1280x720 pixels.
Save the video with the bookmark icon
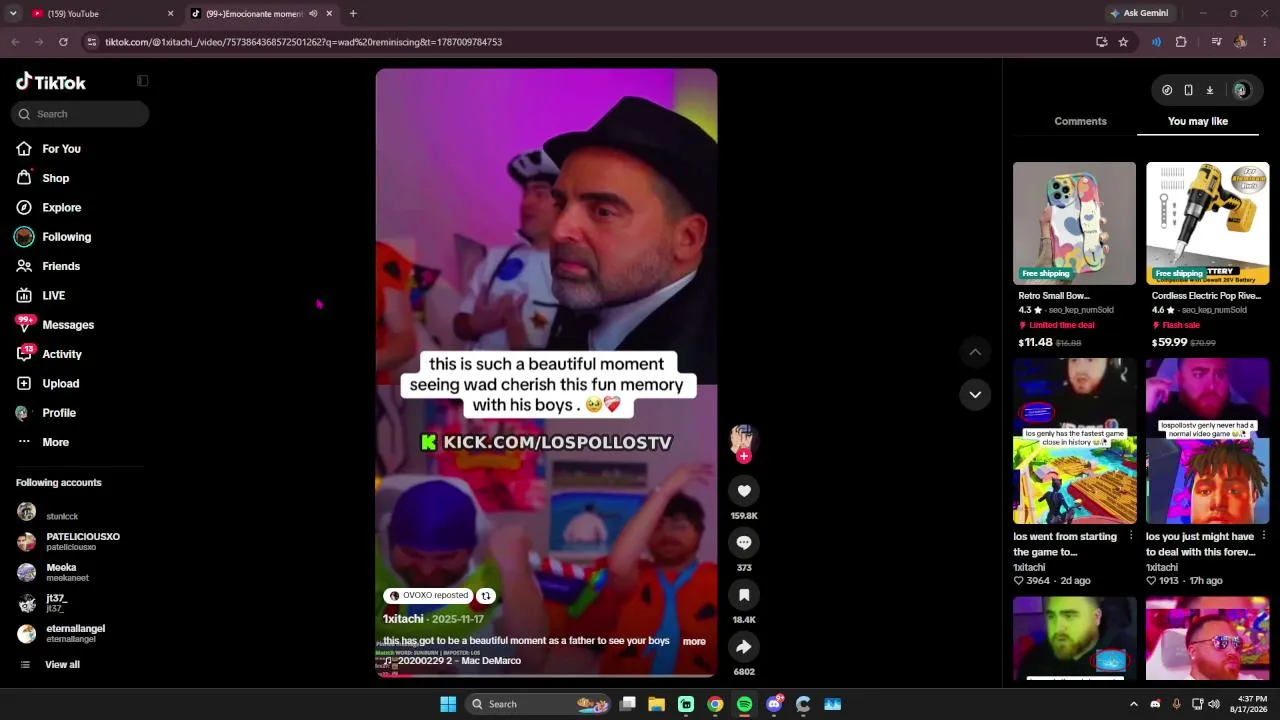pos(744,595)
